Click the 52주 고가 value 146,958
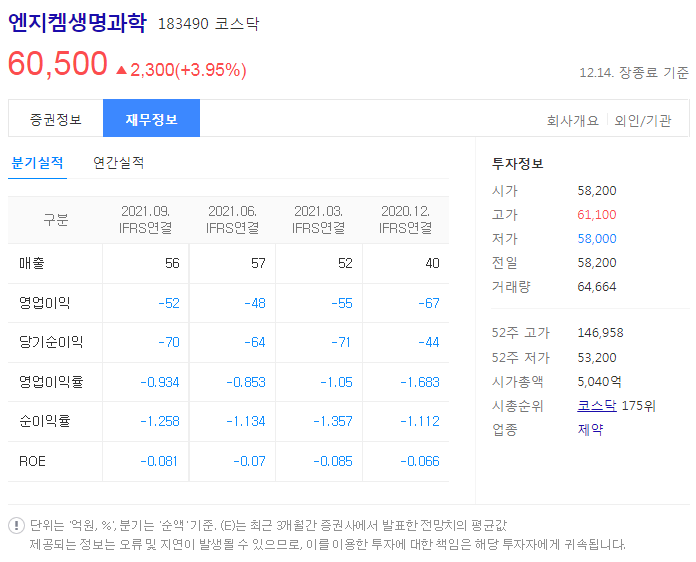The width and height of the screenshot is (696, 562). tap(600, 332)
